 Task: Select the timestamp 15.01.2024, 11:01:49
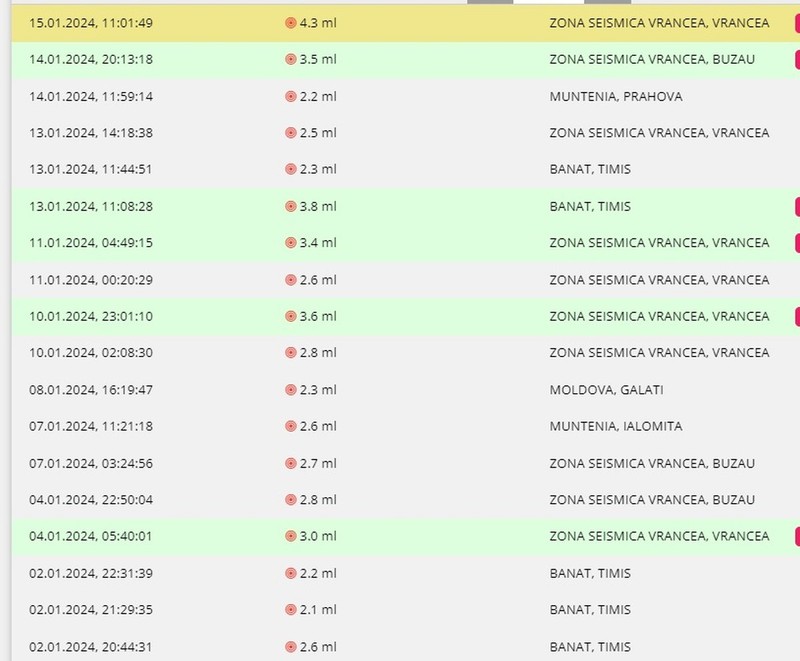point(91,23)
